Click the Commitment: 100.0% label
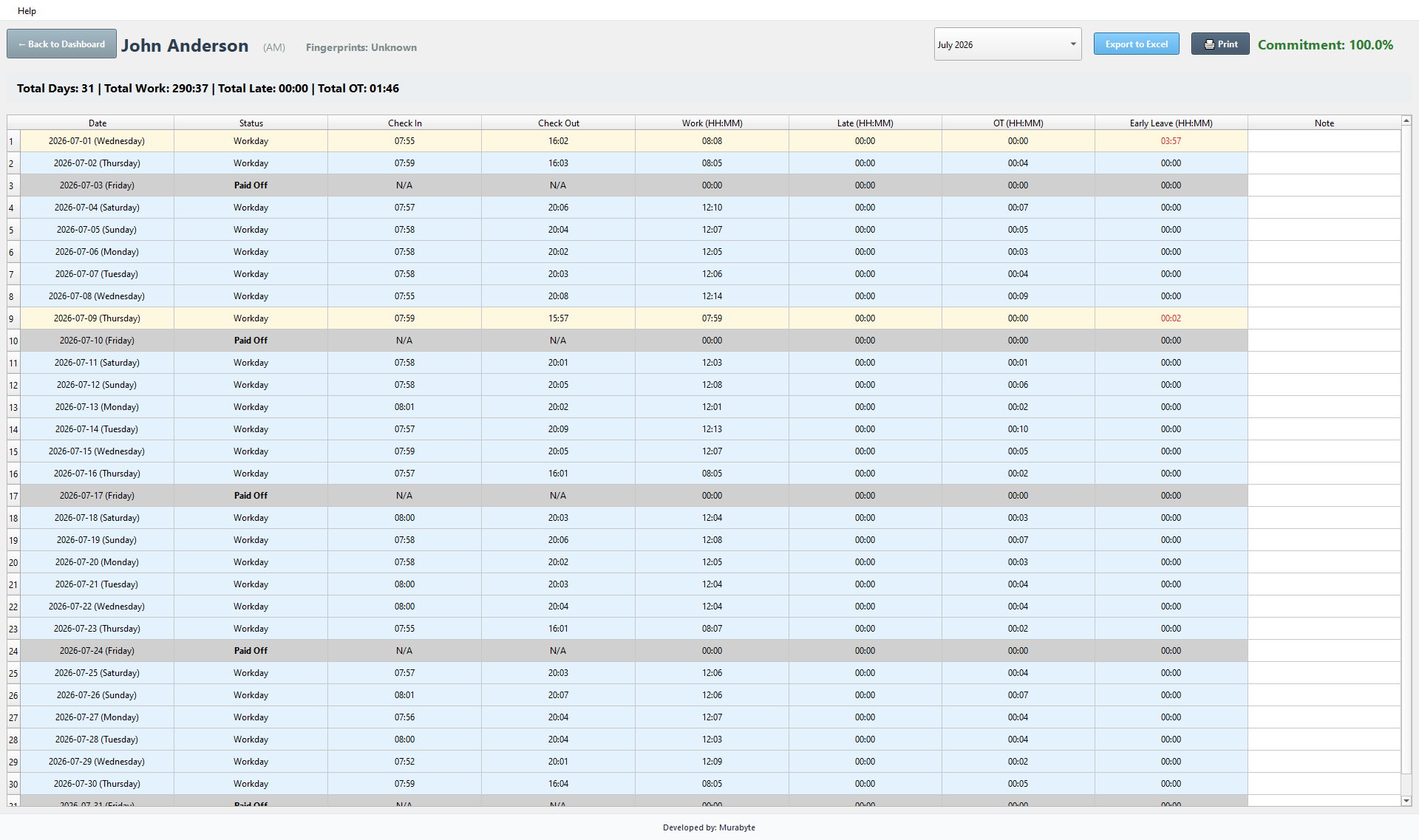 tap(1325, 44)
